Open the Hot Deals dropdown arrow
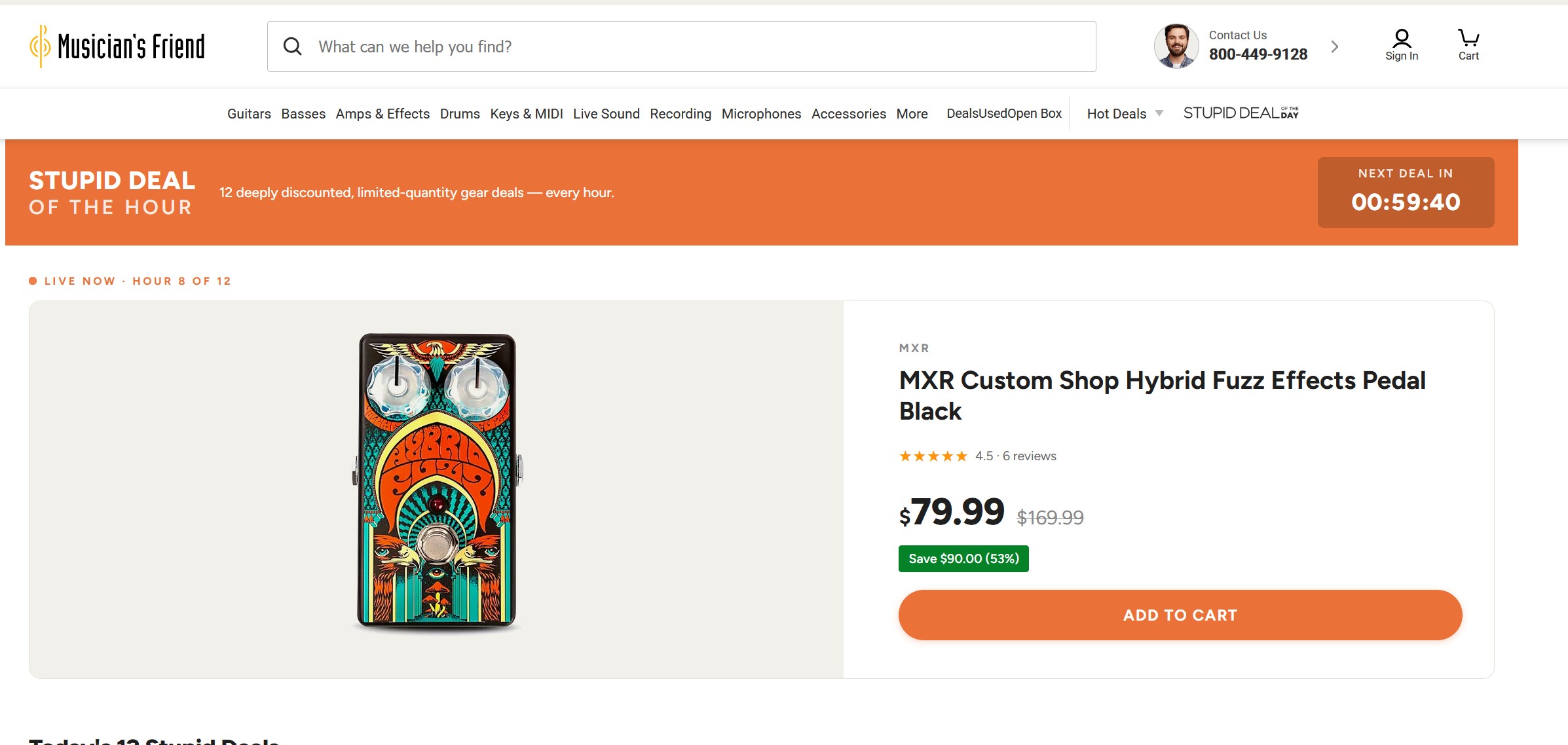Viewport: 1568px width, 745px height. point(1159,113)
